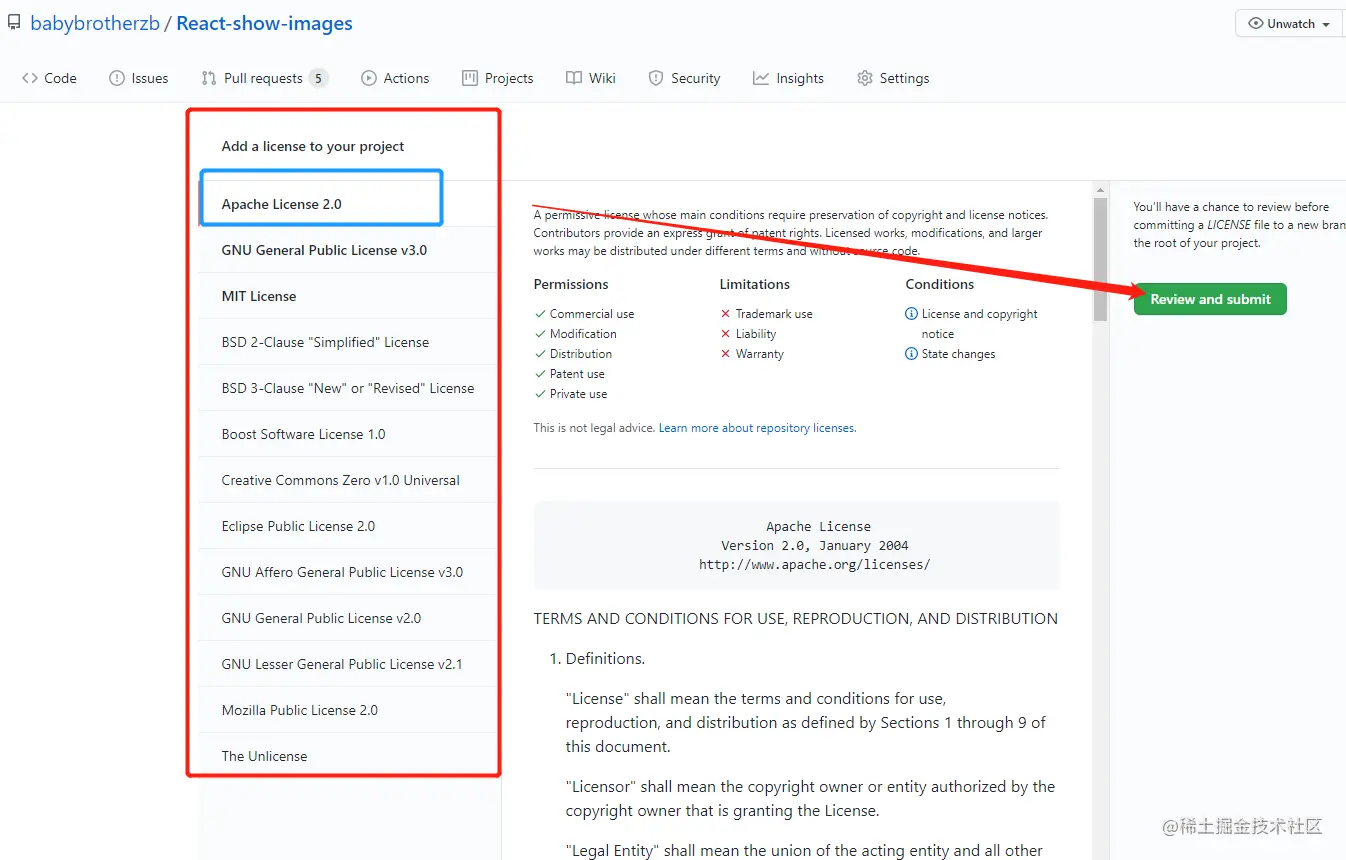Select GNU General Public License v3.0
The height and width of the screenshot is (860, 1346).
348,250
